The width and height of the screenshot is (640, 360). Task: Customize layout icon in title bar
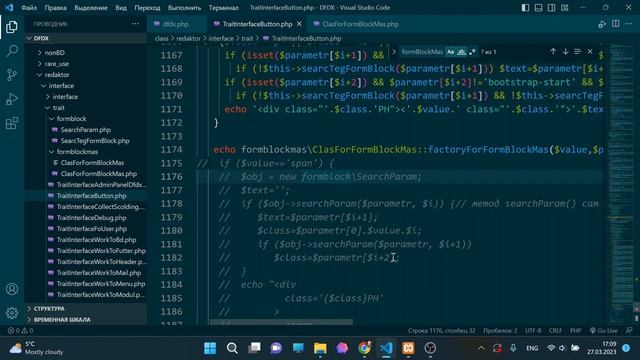click(x=564, y=8)
